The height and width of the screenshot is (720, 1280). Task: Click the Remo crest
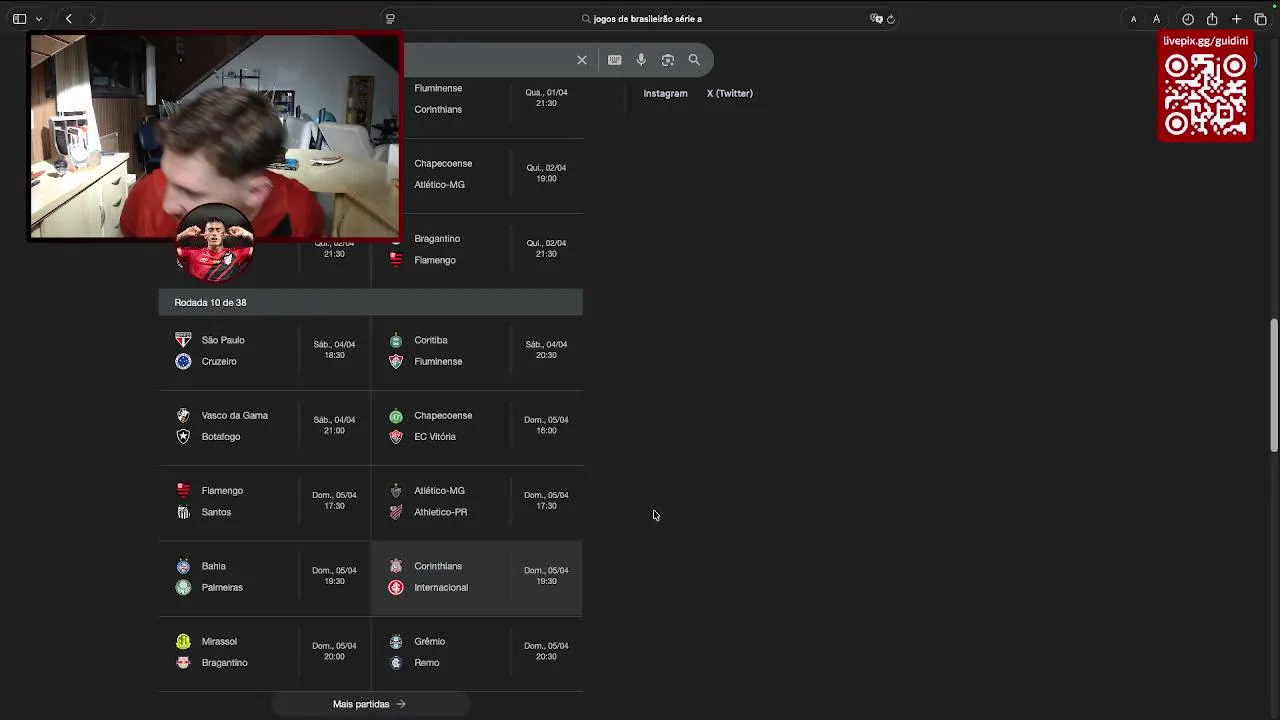[x=396, y=662]
